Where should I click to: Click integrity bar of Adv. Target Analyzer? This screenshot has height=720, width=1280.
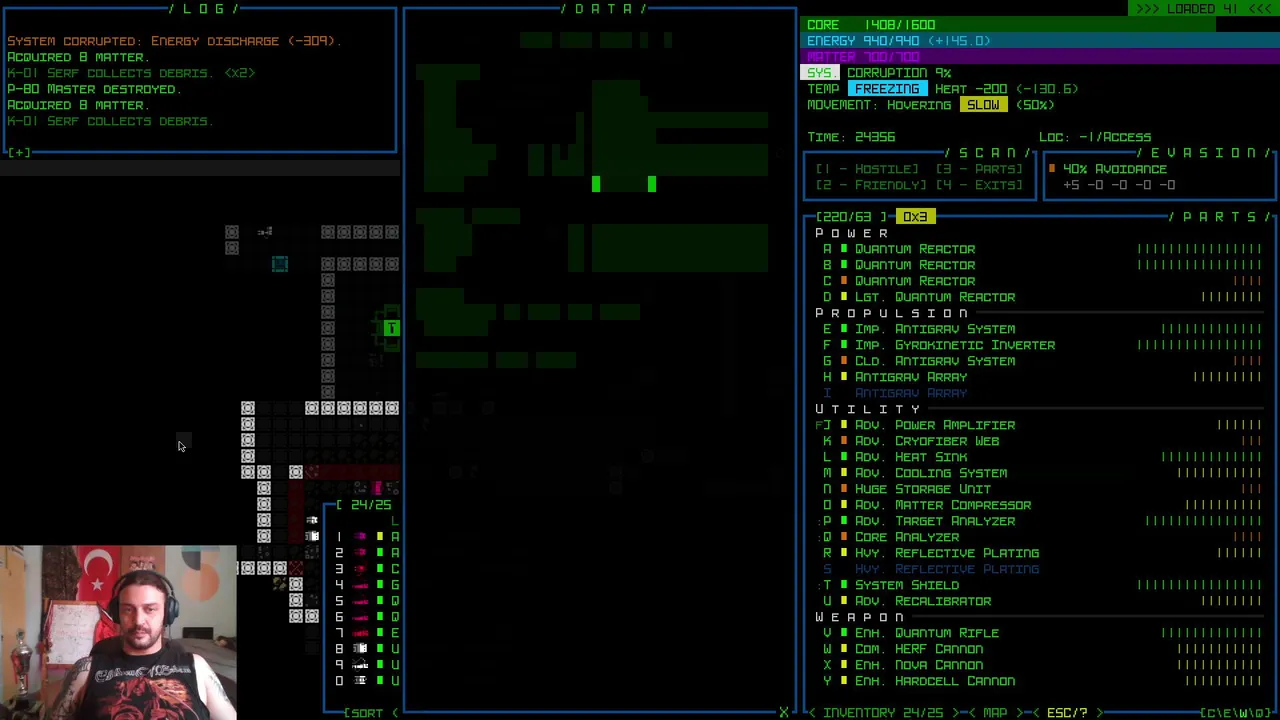pos(1203,521)
